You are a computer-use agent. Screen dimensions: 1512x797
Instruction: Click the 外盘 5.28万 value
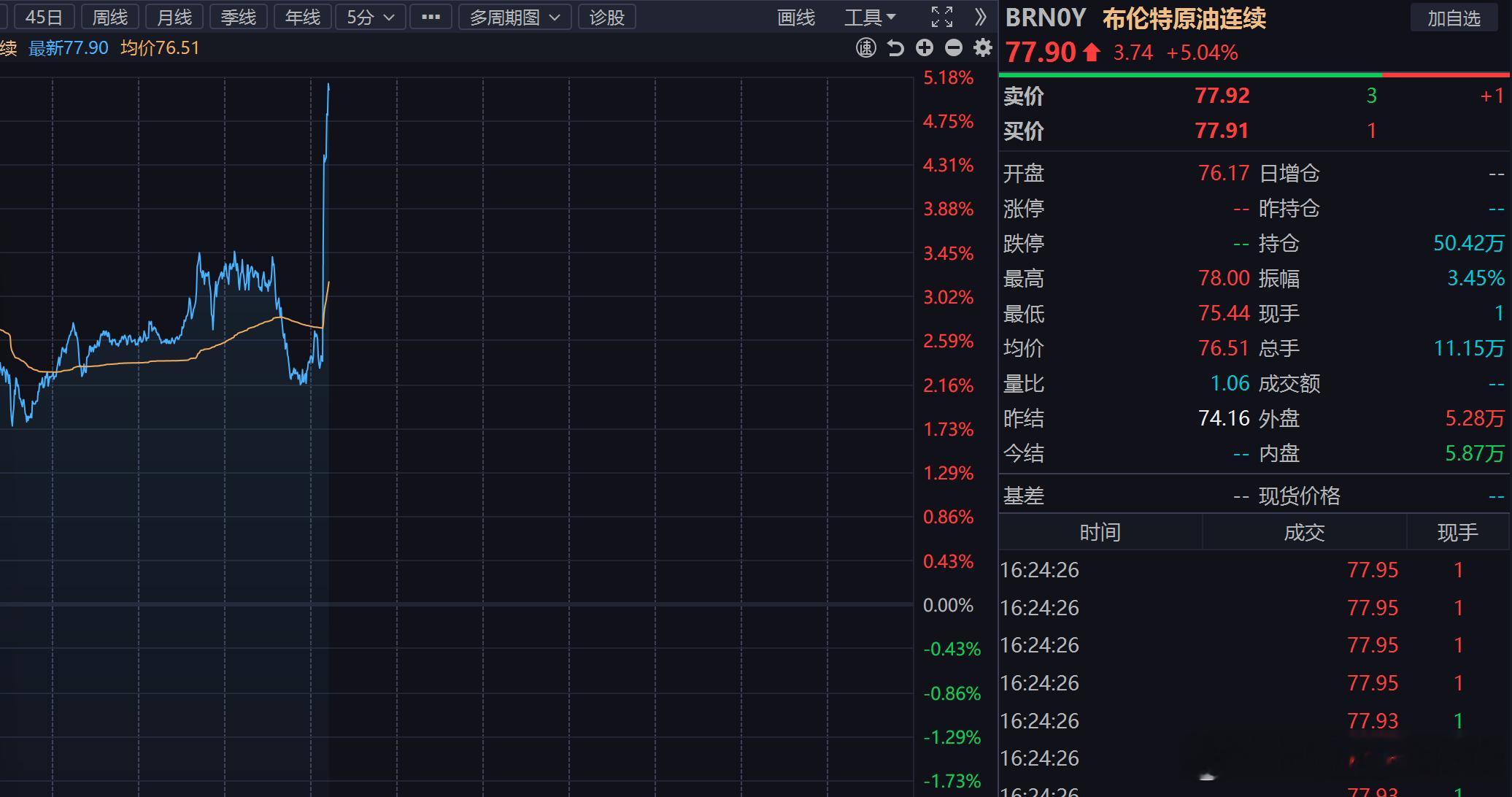click(x=1474, y=418)
